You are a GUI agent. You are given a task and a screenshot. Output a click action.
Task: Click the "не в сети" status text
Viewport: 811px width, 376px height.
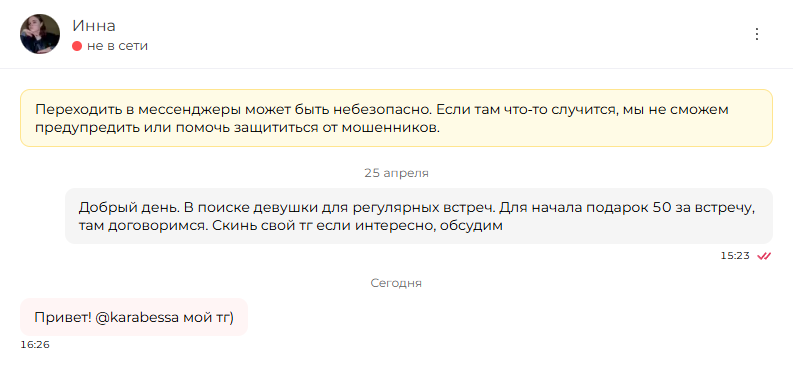pyautogui.click(x=117, y=46)
